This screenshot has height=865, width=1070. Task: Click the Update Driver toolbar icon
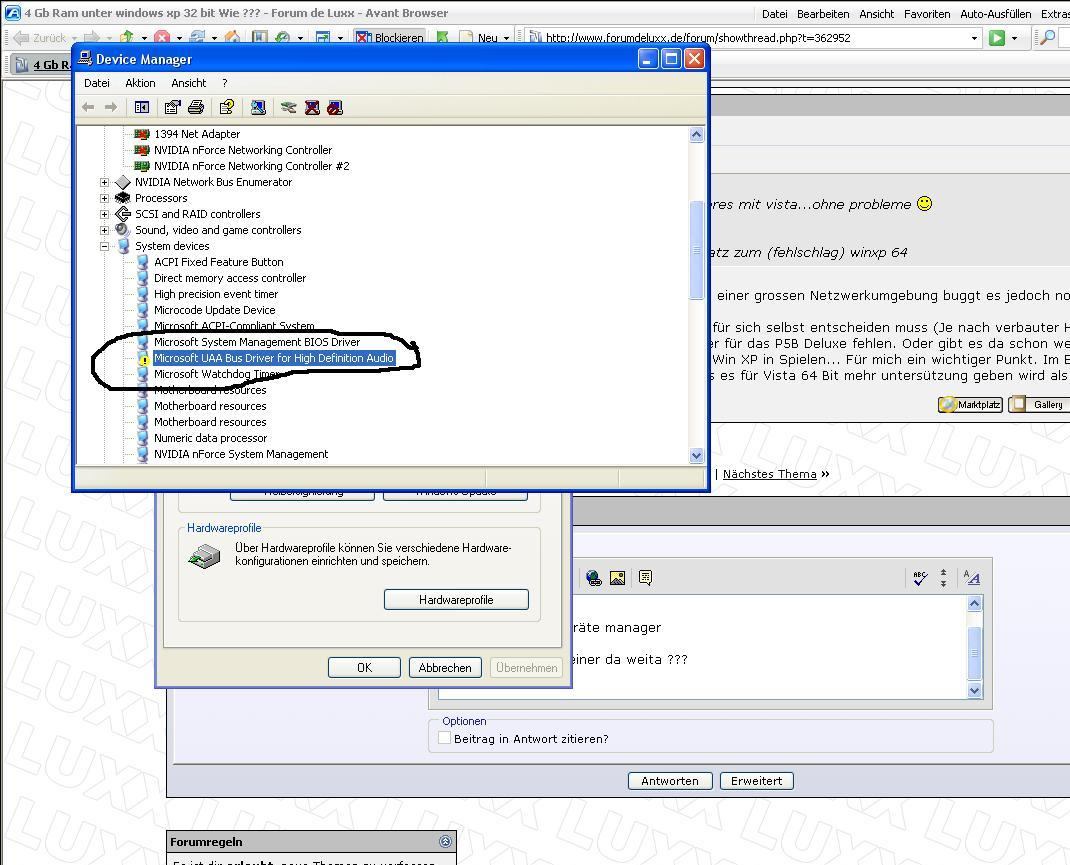(x=289, y=107)
